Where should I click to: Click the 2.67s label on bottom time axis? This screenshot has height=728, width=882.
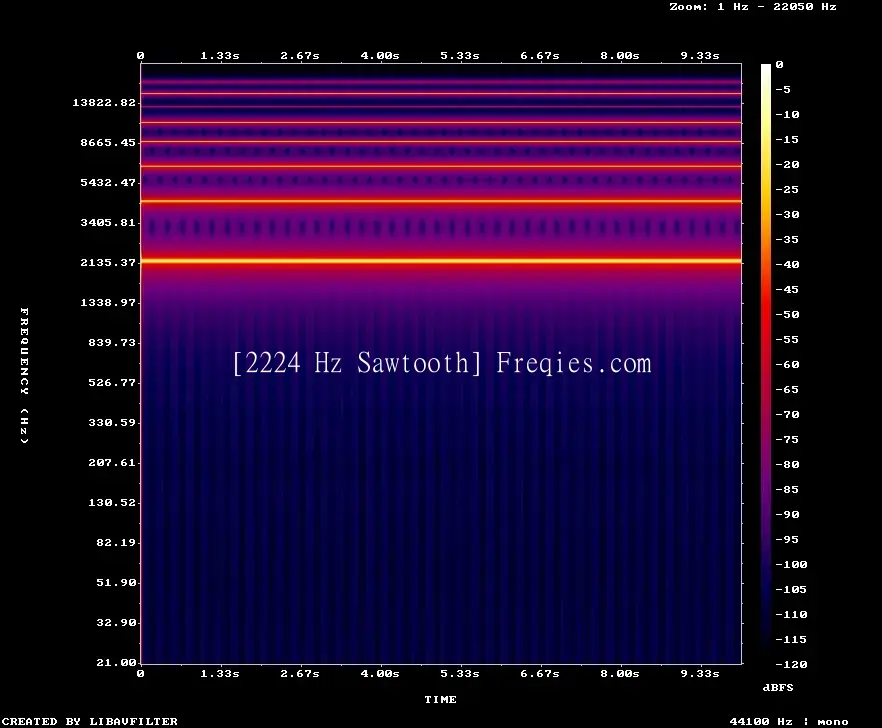pos(300,673)
